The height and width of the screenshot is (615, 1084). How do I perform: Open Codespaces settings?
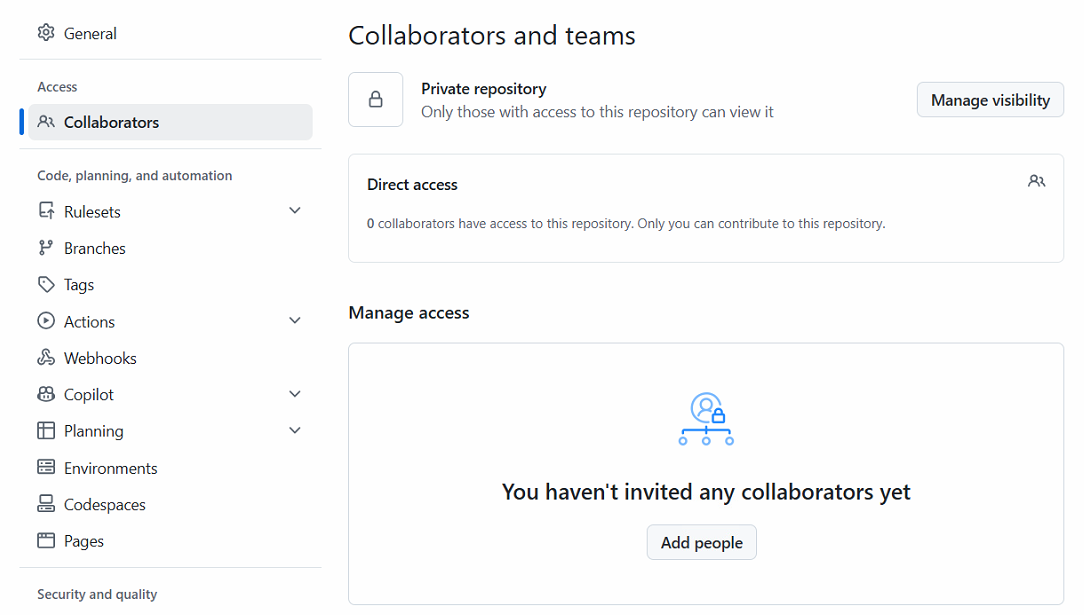click(170, 504)
